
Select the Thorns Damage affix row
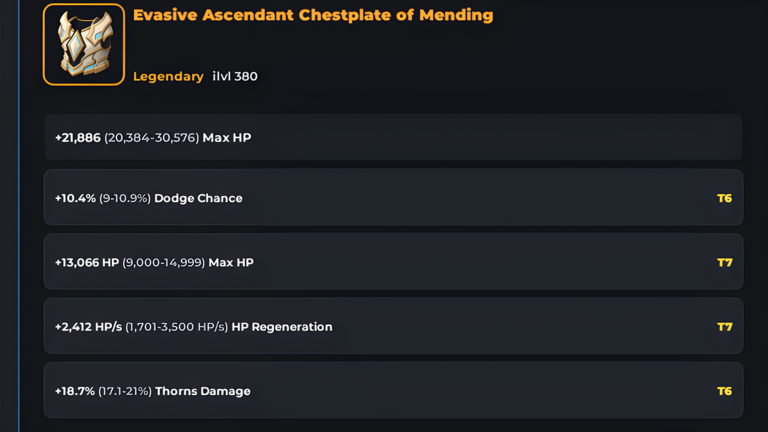393,390
